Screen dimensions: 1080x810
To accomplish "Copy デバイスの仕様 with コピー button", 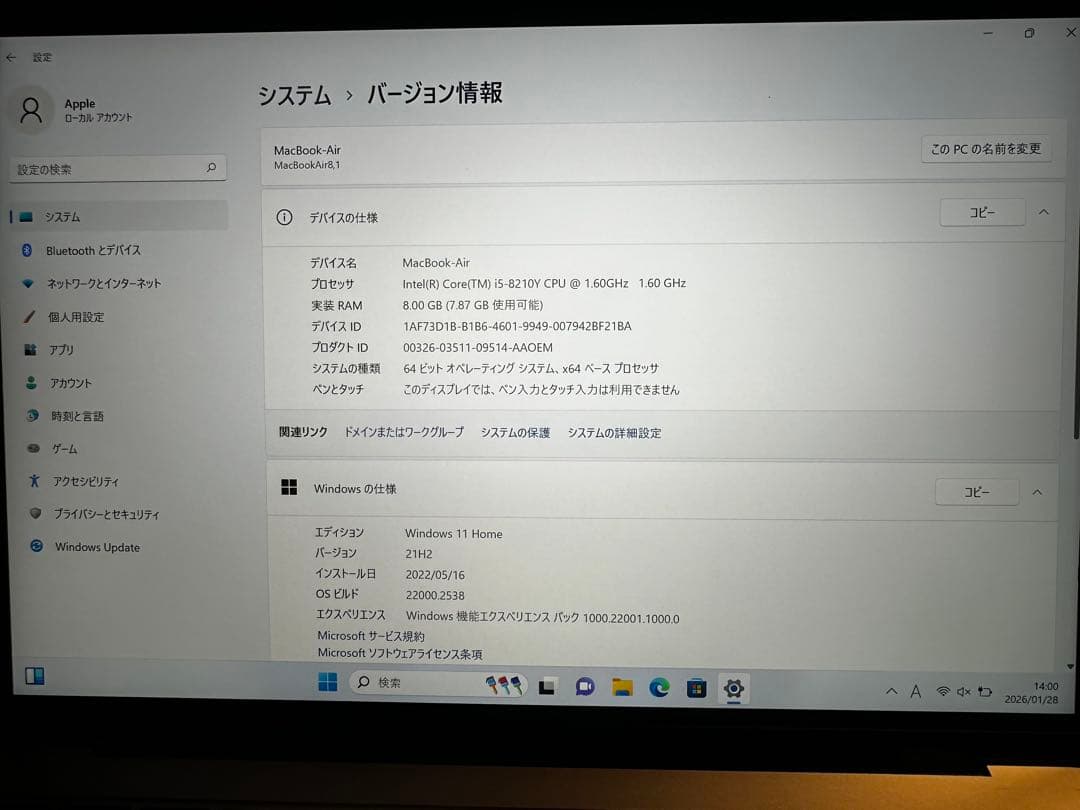I will tap(982, 213).
